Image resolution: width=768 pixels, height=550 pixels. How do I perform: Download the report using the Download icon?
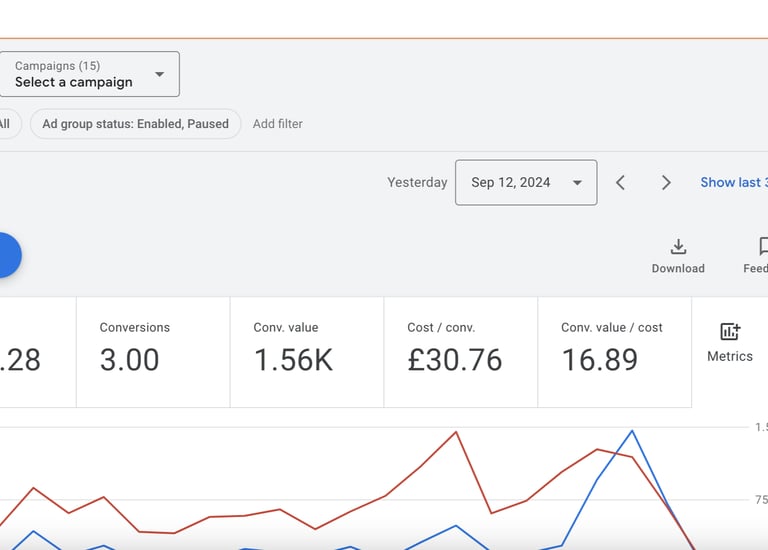point(678,248)
